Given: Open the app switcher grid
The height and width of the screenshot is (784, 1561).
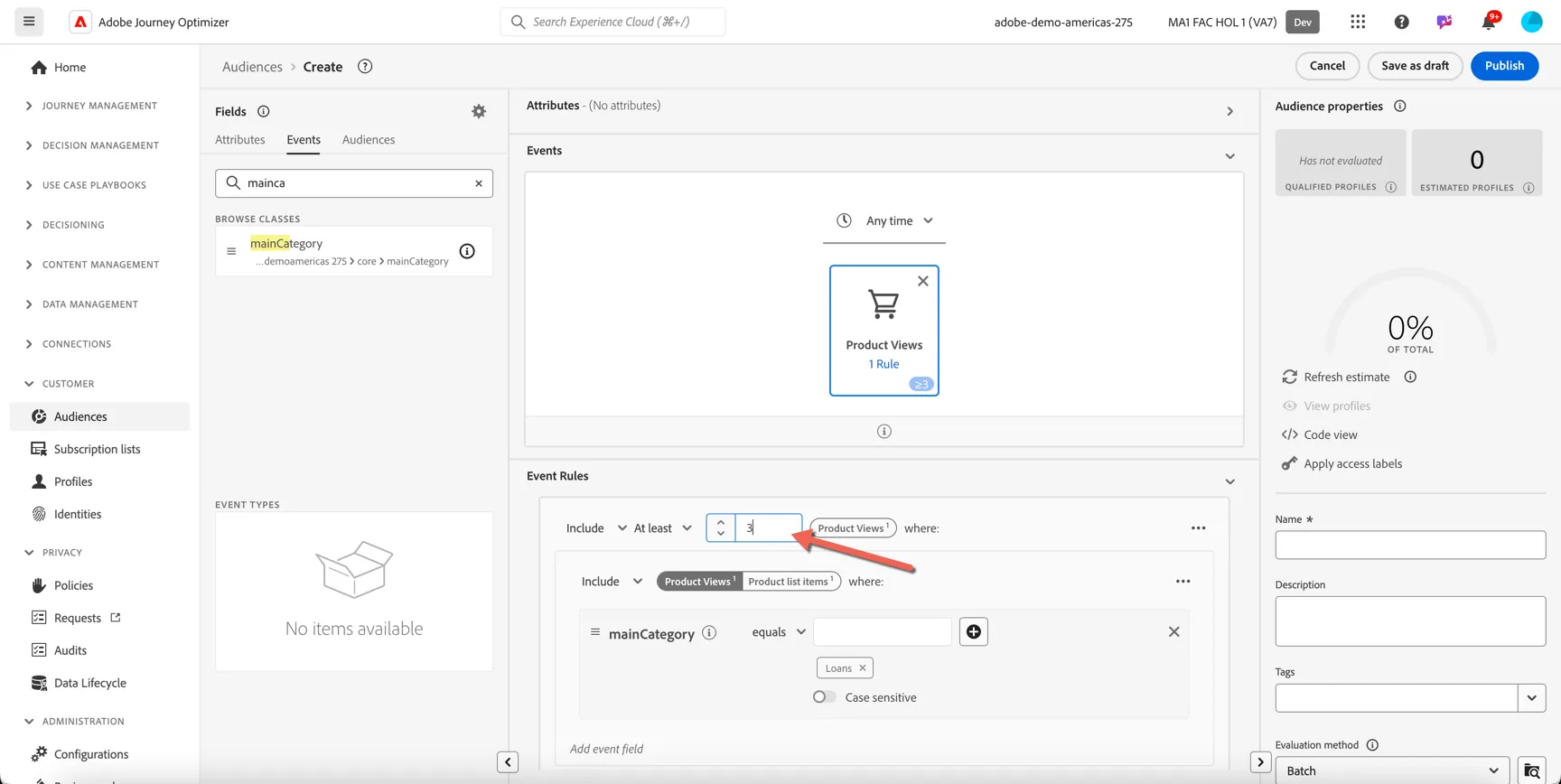Looking at the screenshot, I should click(1358, 22).
